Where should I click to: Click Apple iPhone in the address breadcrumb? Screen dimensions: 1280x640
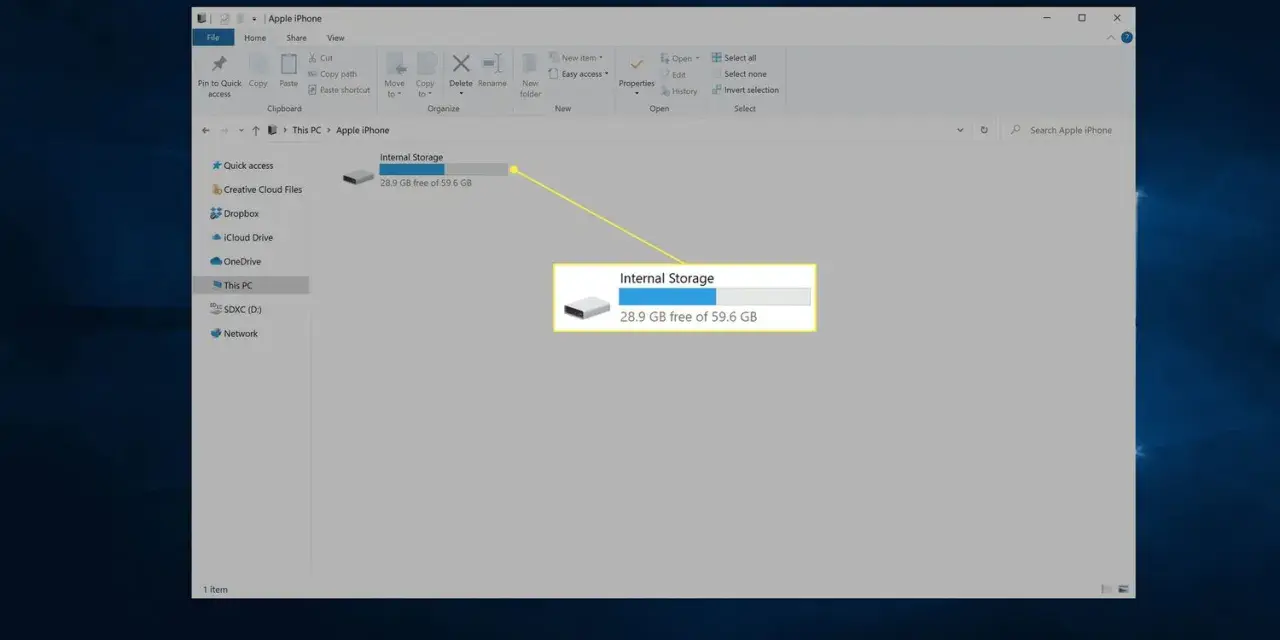[363, 130]
